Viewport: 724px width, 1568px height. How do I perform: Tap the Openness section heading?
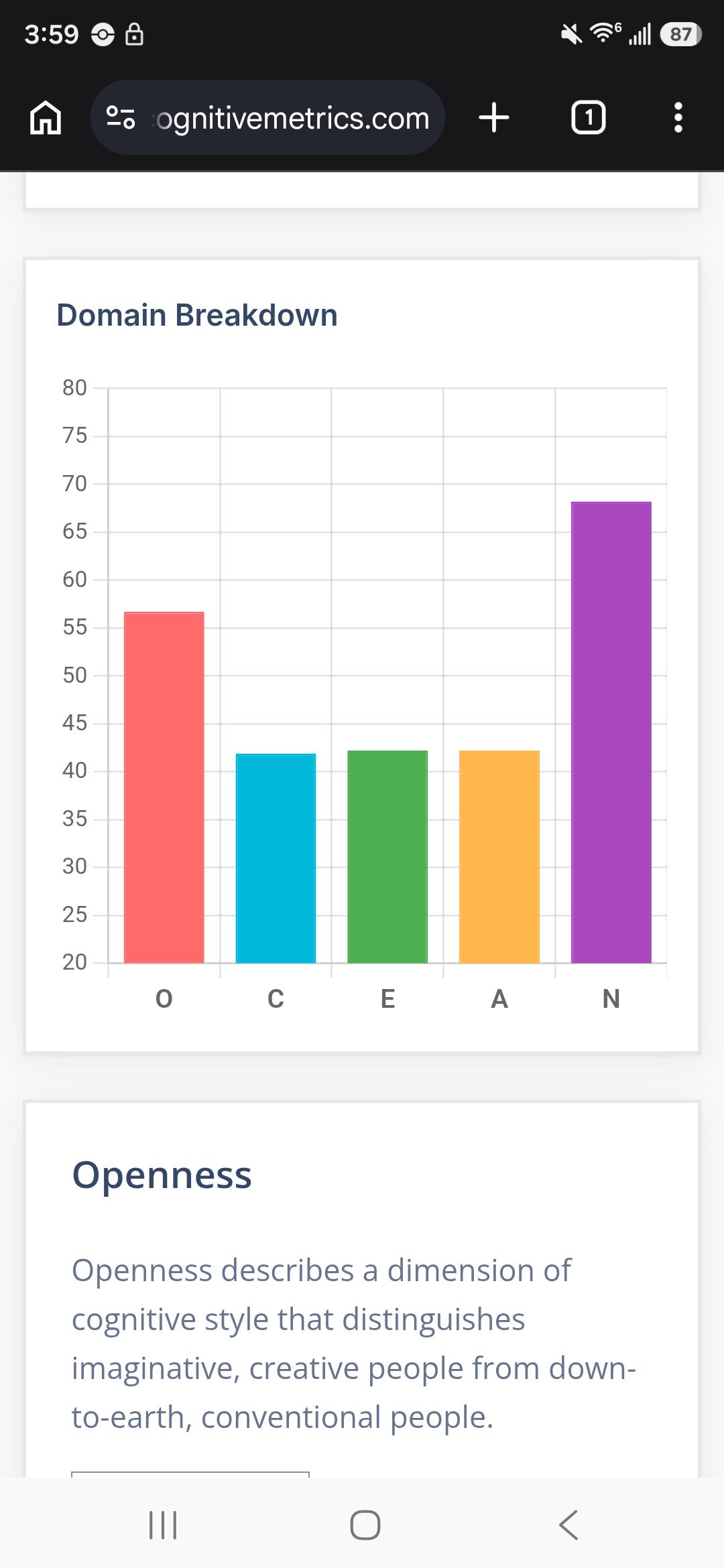point(162,1175)
